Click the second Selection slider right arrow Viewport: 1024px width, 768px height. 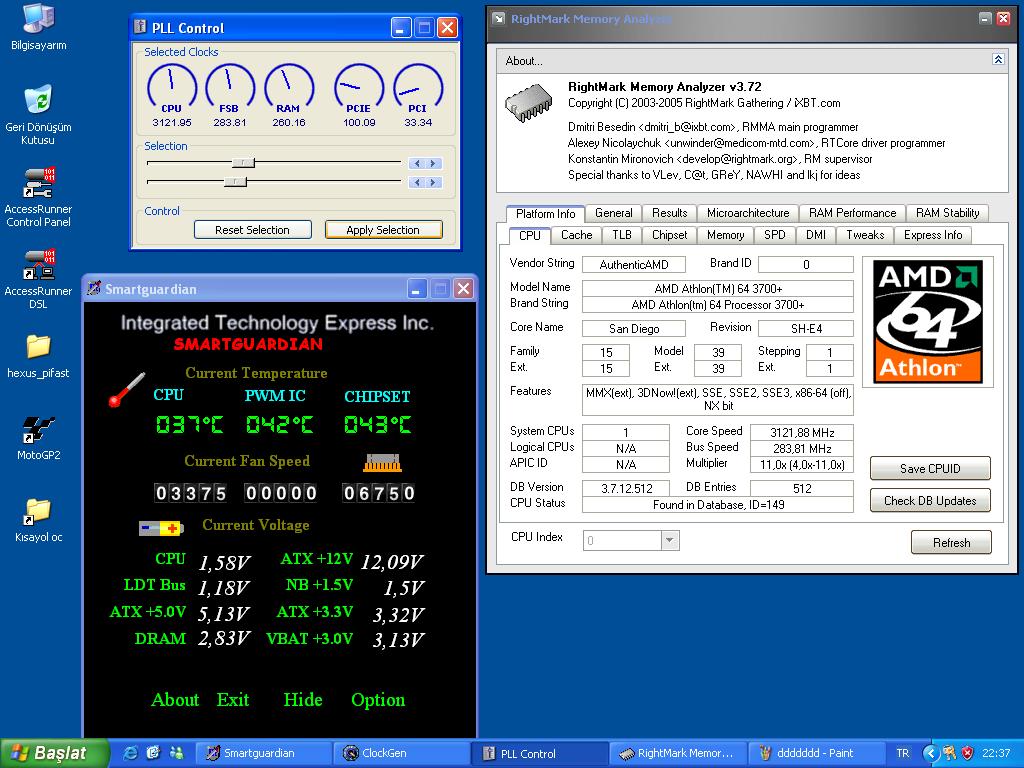click(x=432, y=182)
